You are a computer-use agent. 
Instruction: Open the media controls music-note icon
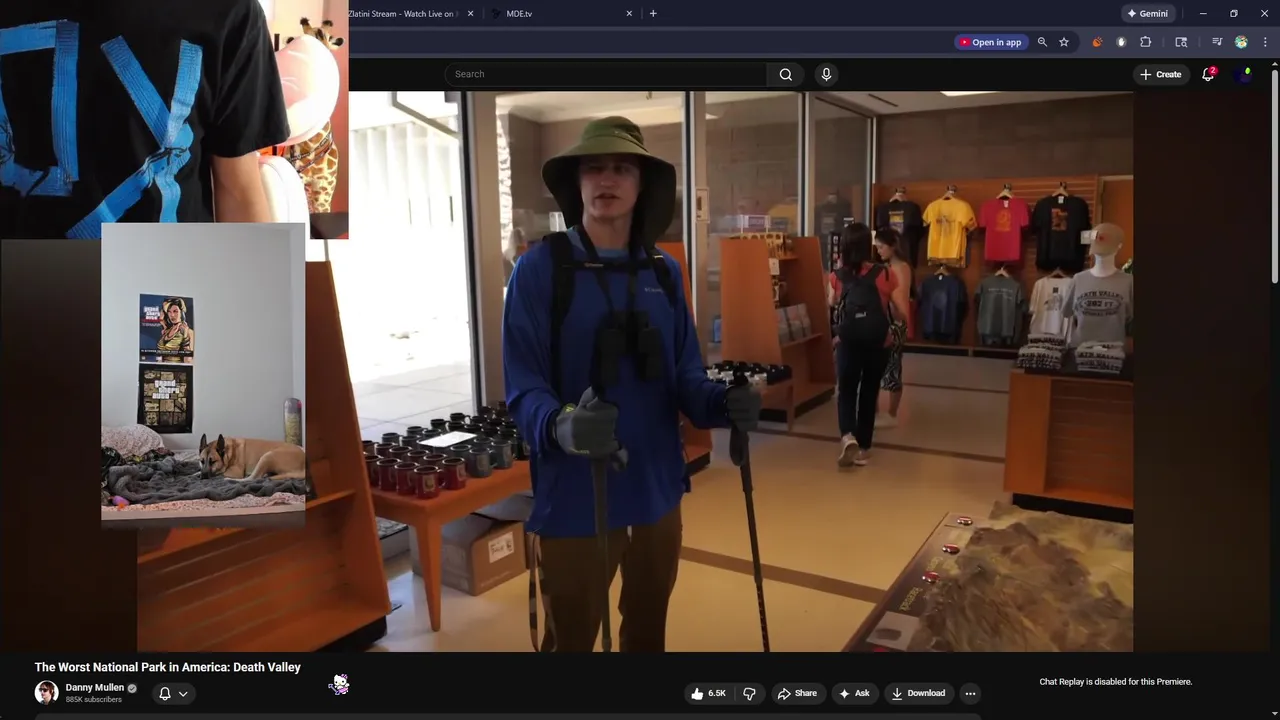[x=1216, y=42]
